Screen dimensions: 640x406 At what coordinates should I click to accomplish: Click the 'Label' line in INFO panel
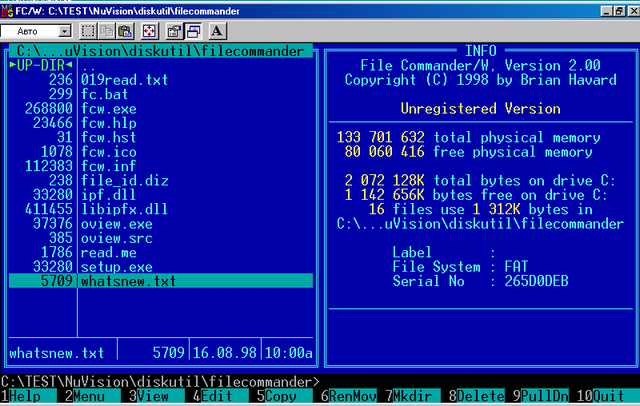tap(444, 253)
